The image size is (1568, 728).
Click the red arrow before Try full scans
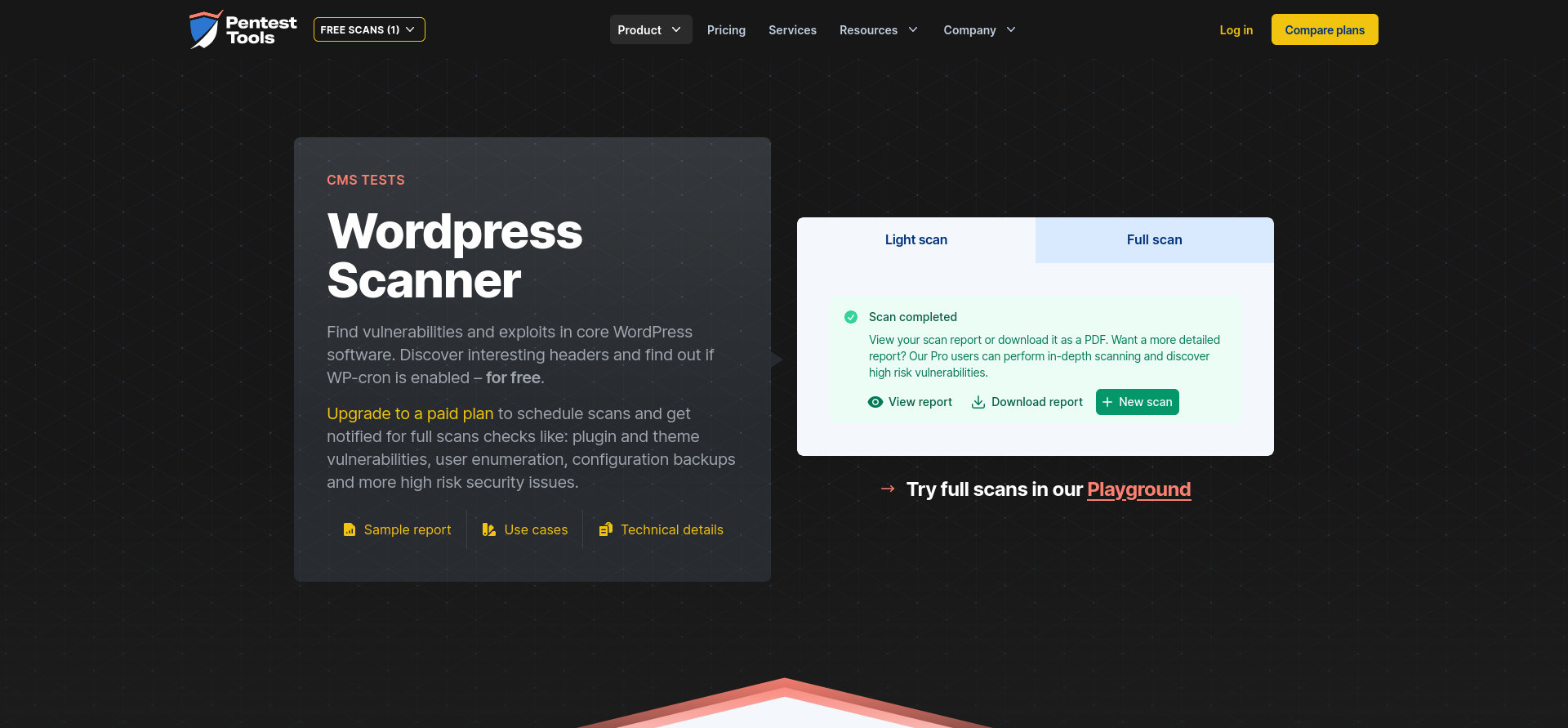tap(888, 489)
